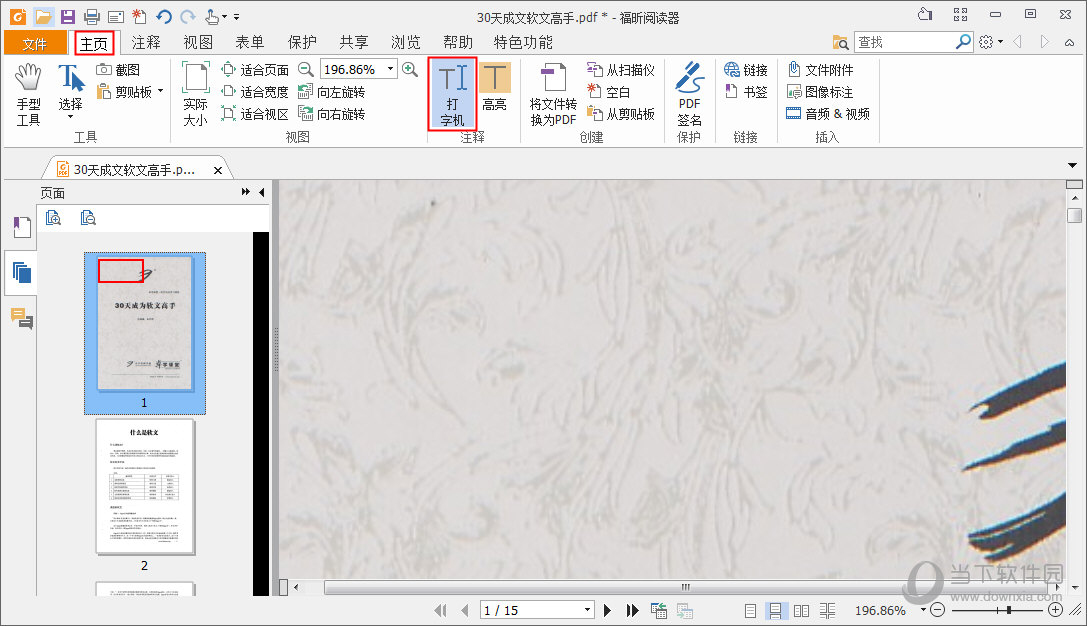This screenshot has height=626, width=1087.
Task: Select the 高亮 (Highlight) tool
Action: [x=495, y=94]
